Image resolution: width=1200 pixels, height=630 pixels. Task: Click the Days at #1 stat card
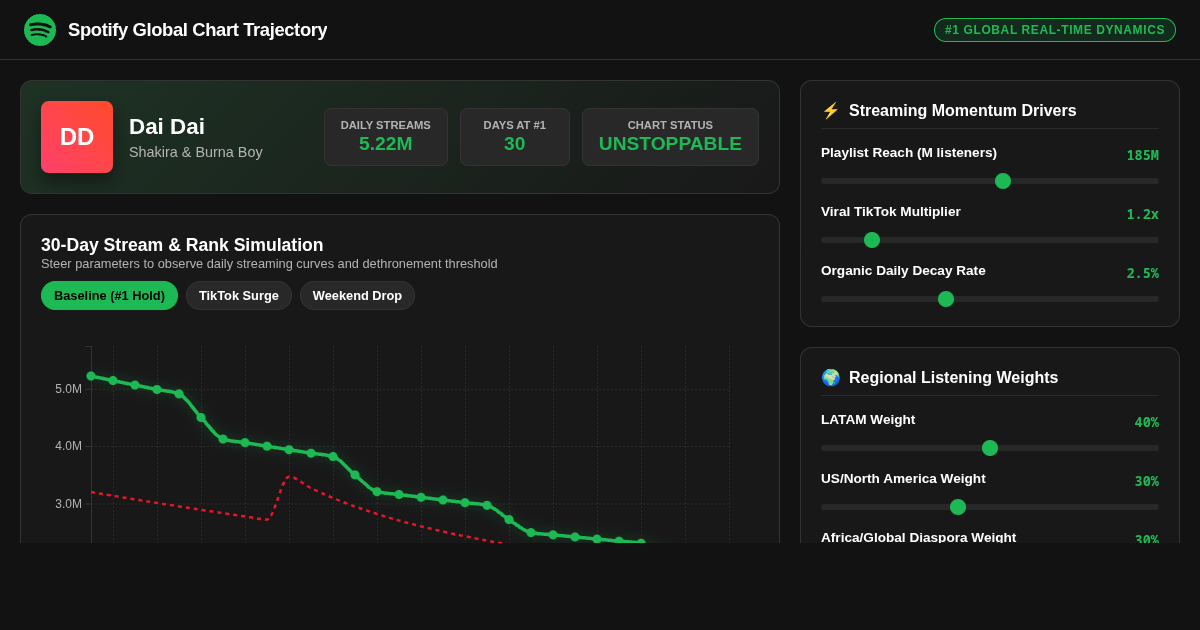pyautogui.click(x=515, y=137)
